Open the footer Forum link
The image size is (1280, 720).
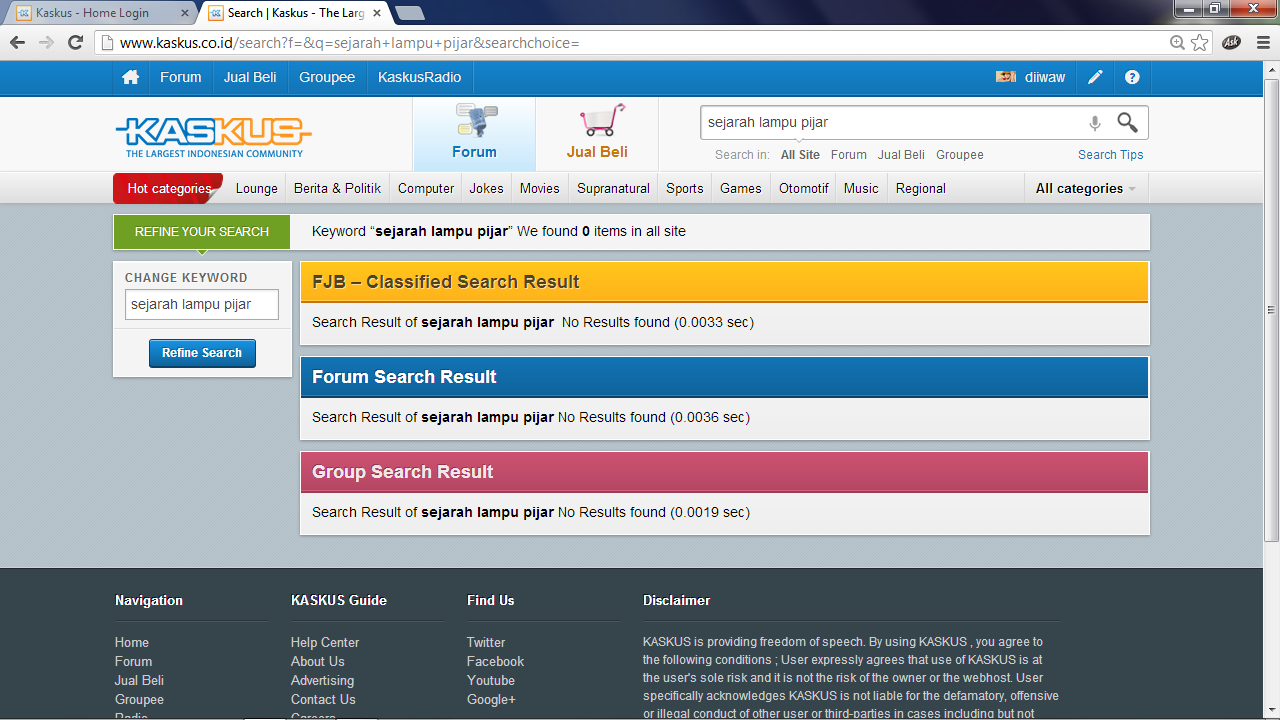click(133, 662)
